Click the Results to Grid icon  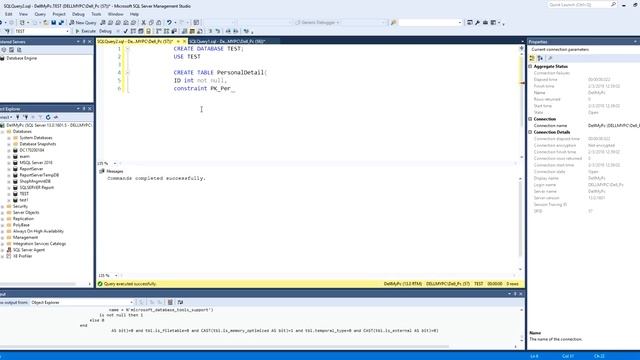click(x=192, y=31)
